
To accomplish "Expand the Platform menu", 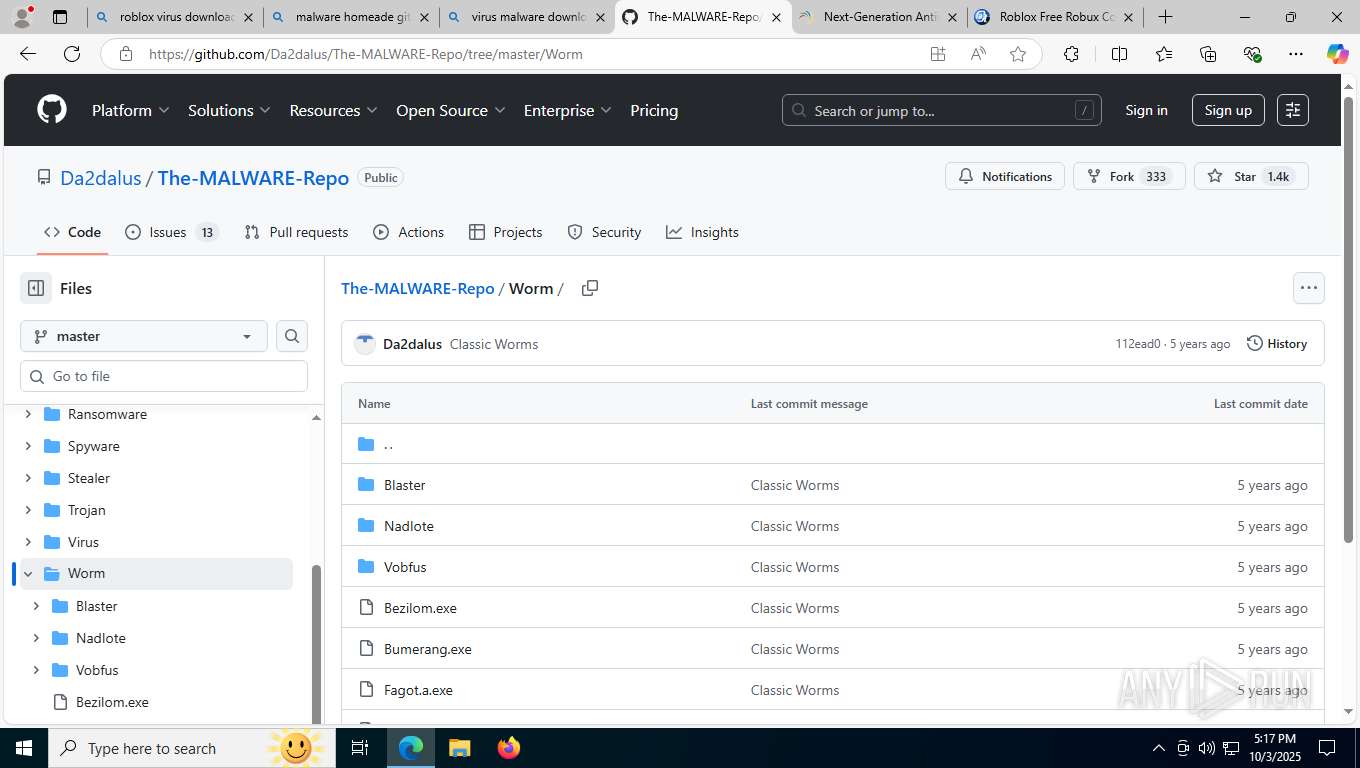I will pyautogui.click(x=130, y=110).
